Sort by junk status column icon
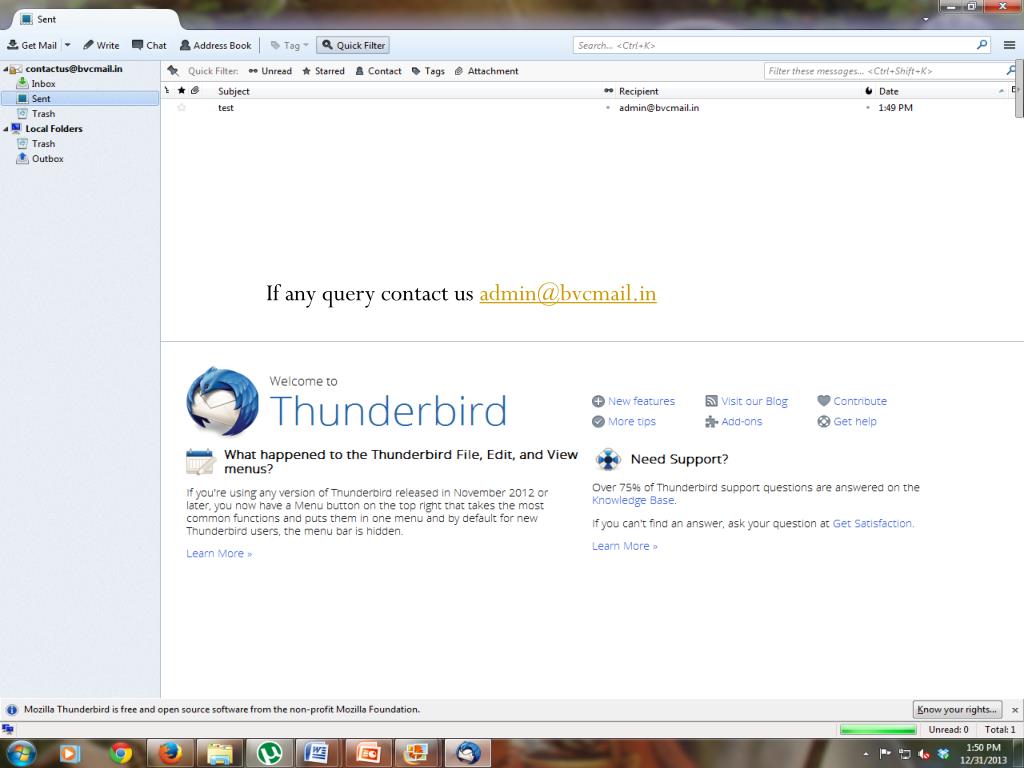The image size is (1024, 768). coord(869,91)
